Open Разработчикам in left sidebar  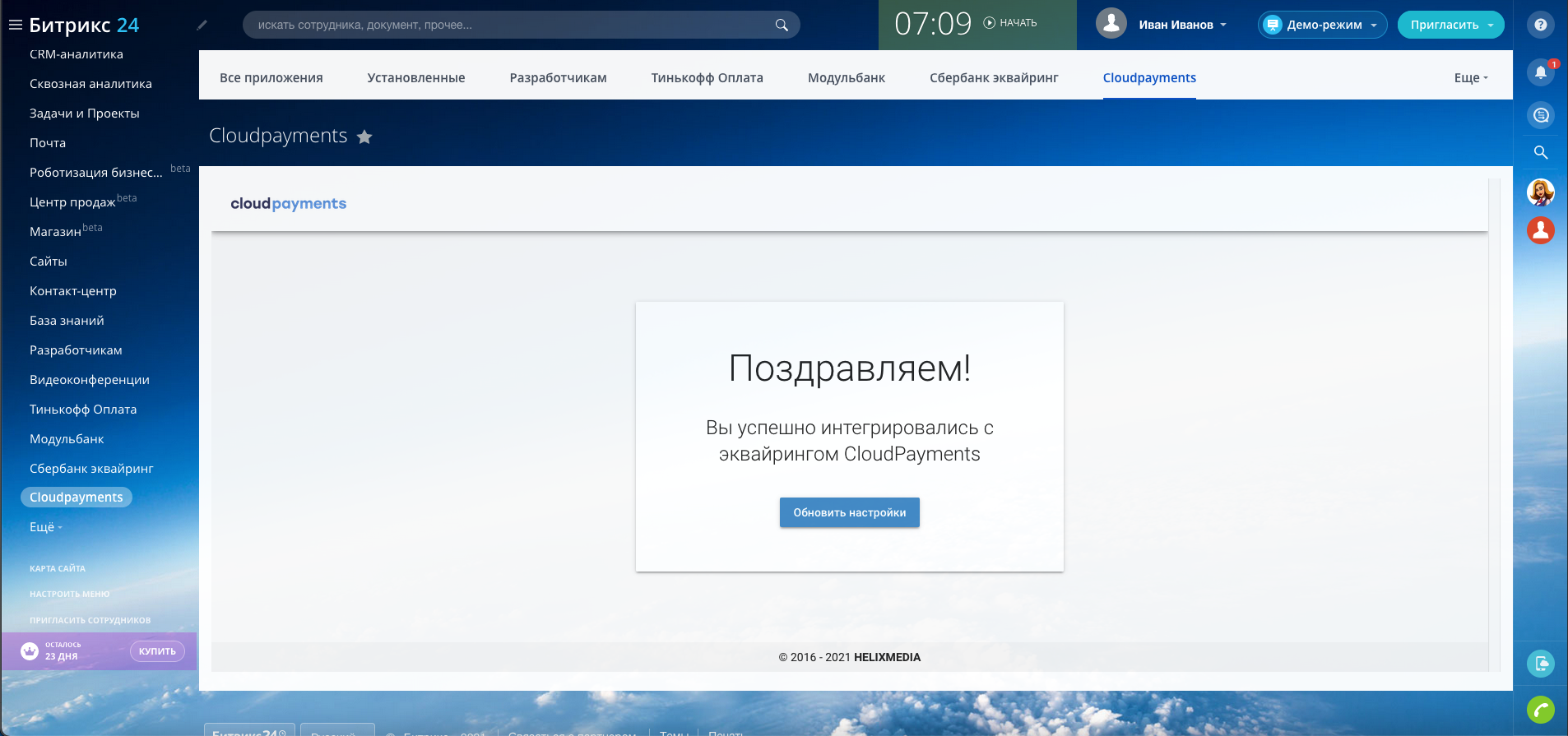(x=76, y=350)
